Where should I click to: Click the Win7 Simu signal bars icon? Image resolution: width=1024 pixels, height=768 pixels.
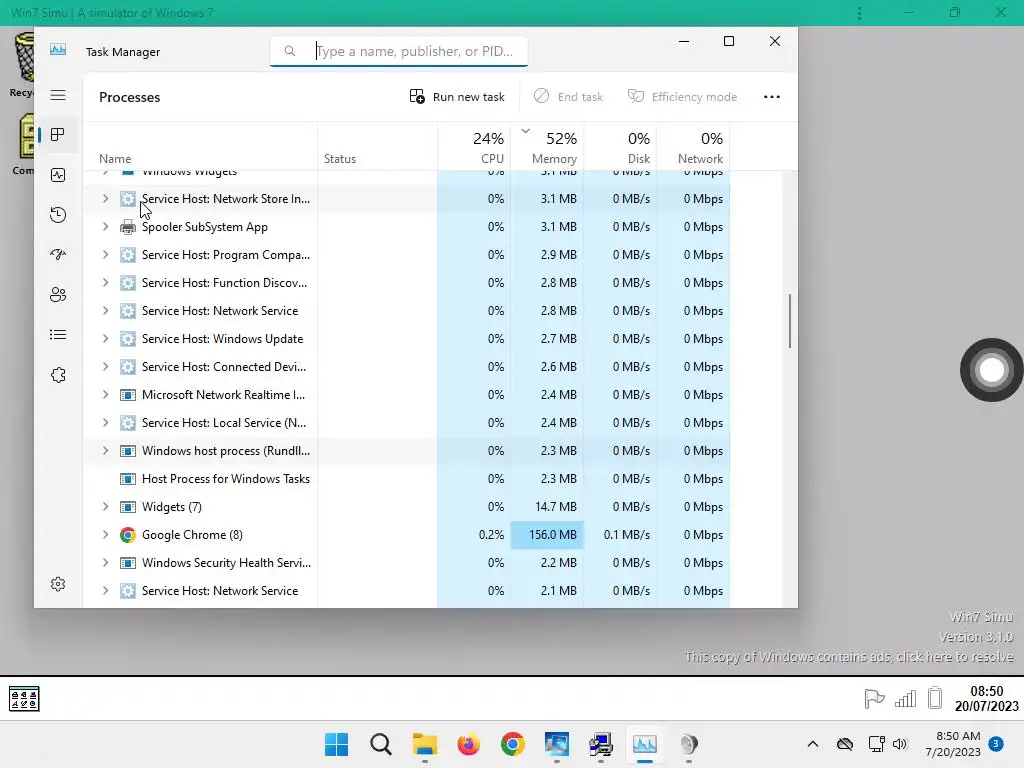pos(905,699)
